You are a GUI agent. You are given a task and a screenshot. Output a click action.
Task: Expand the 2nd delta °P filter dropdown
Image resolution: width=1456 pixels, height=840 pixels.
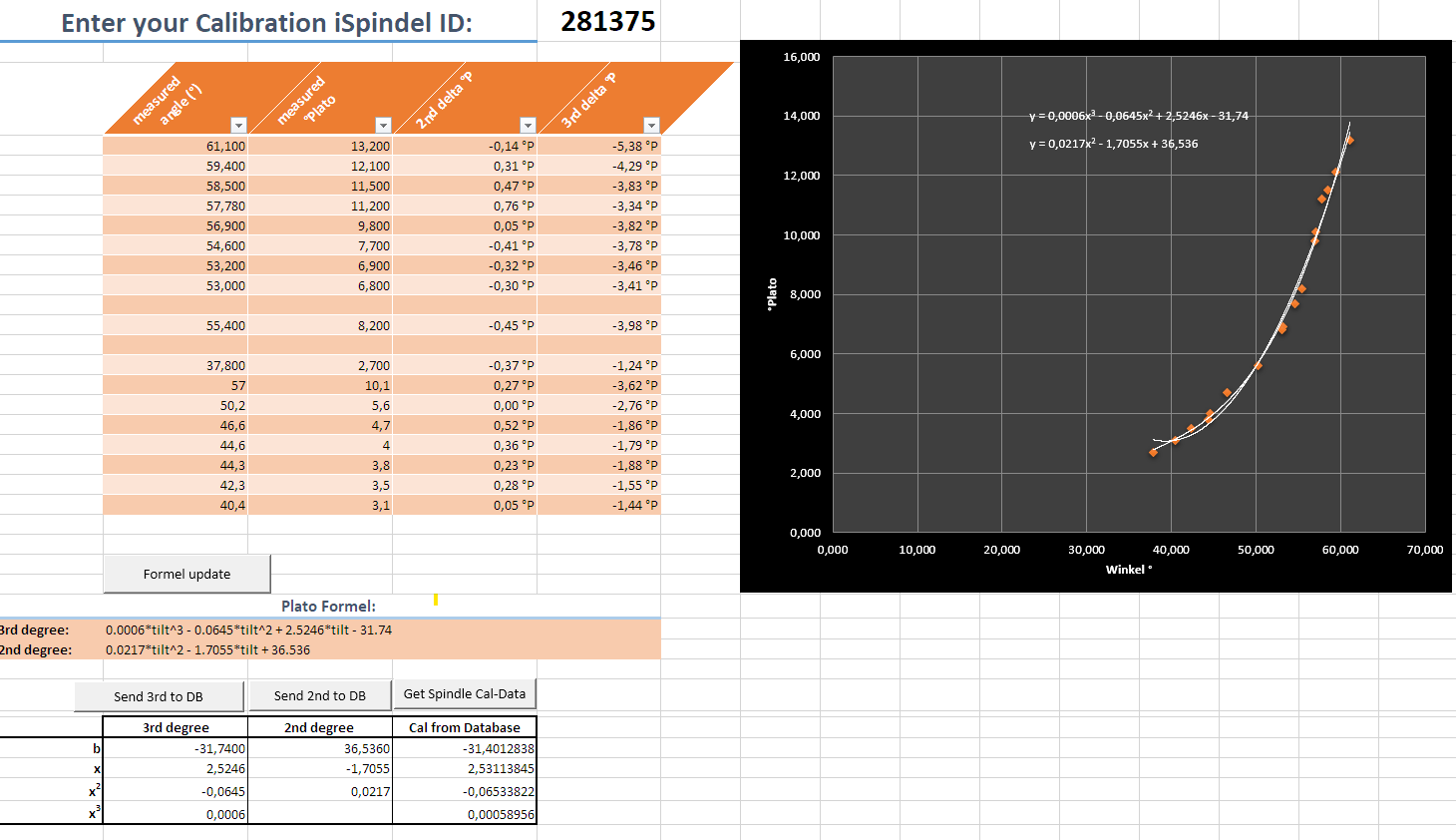(x=528, y=125)
